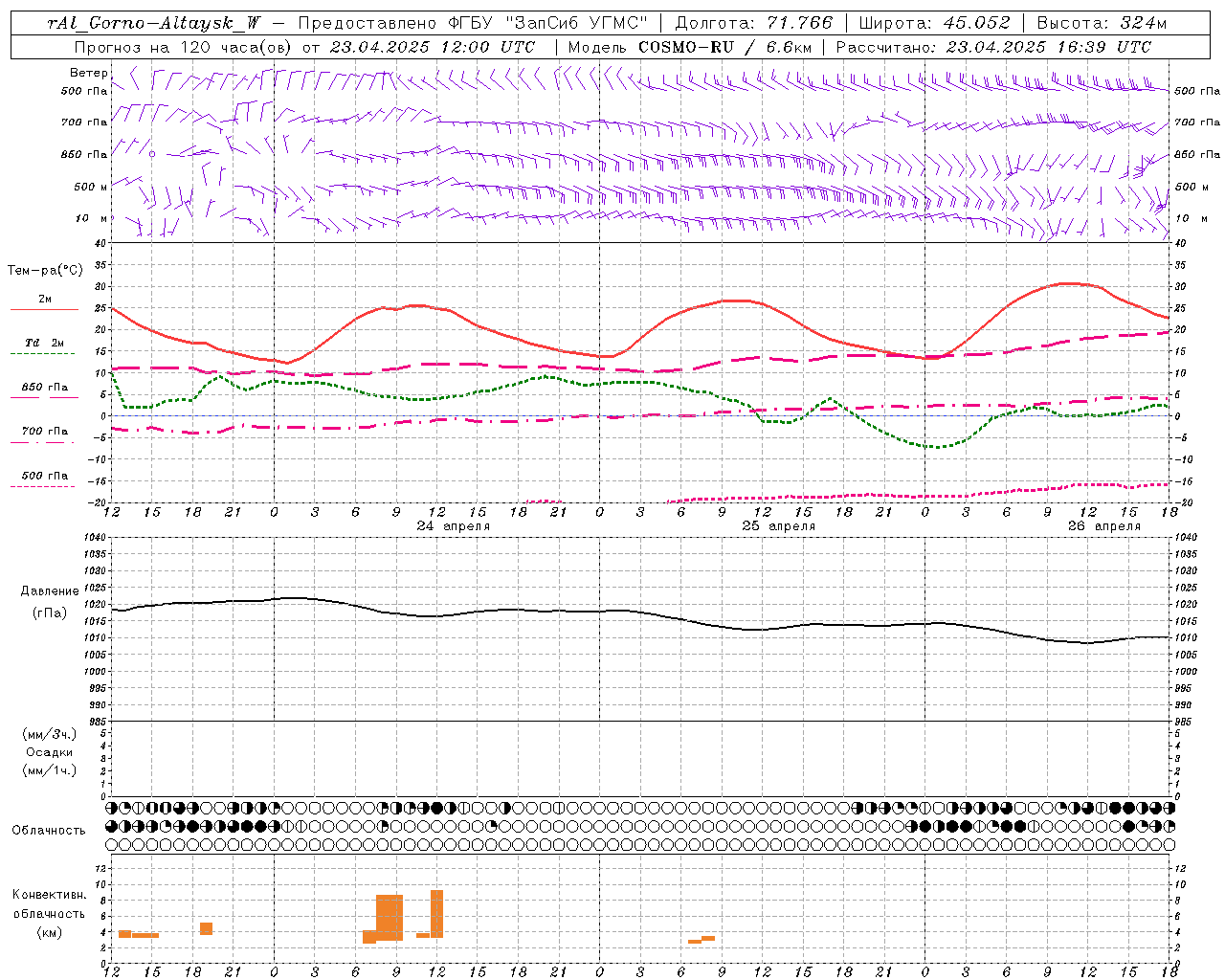Select the elevation text Высота: 324м
Image resolution: width=1225 pixels, height=980 pixels.
(1102, 23)
